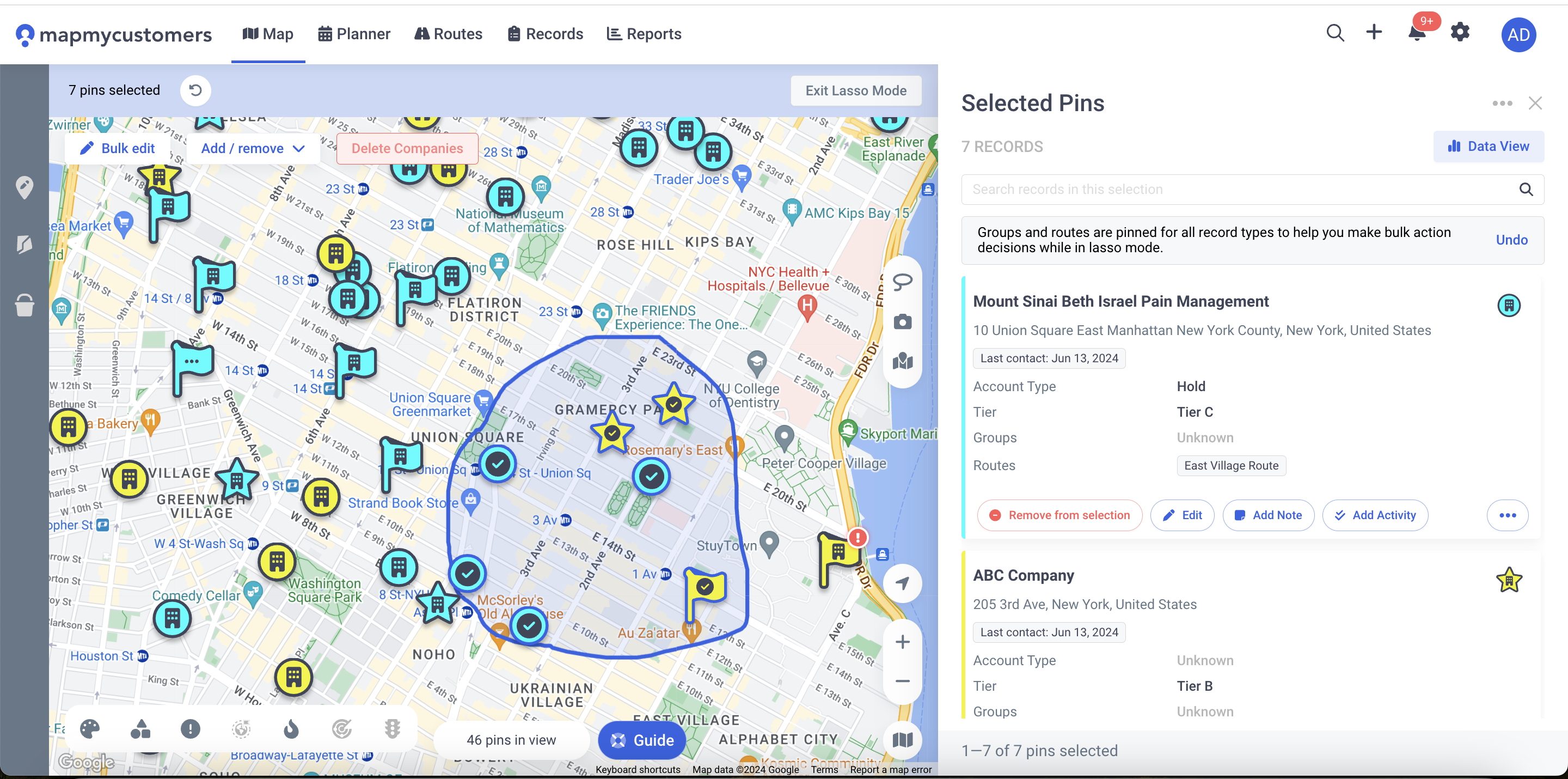Click Report a map error link

pyautogui.click(x=891, y=769)
